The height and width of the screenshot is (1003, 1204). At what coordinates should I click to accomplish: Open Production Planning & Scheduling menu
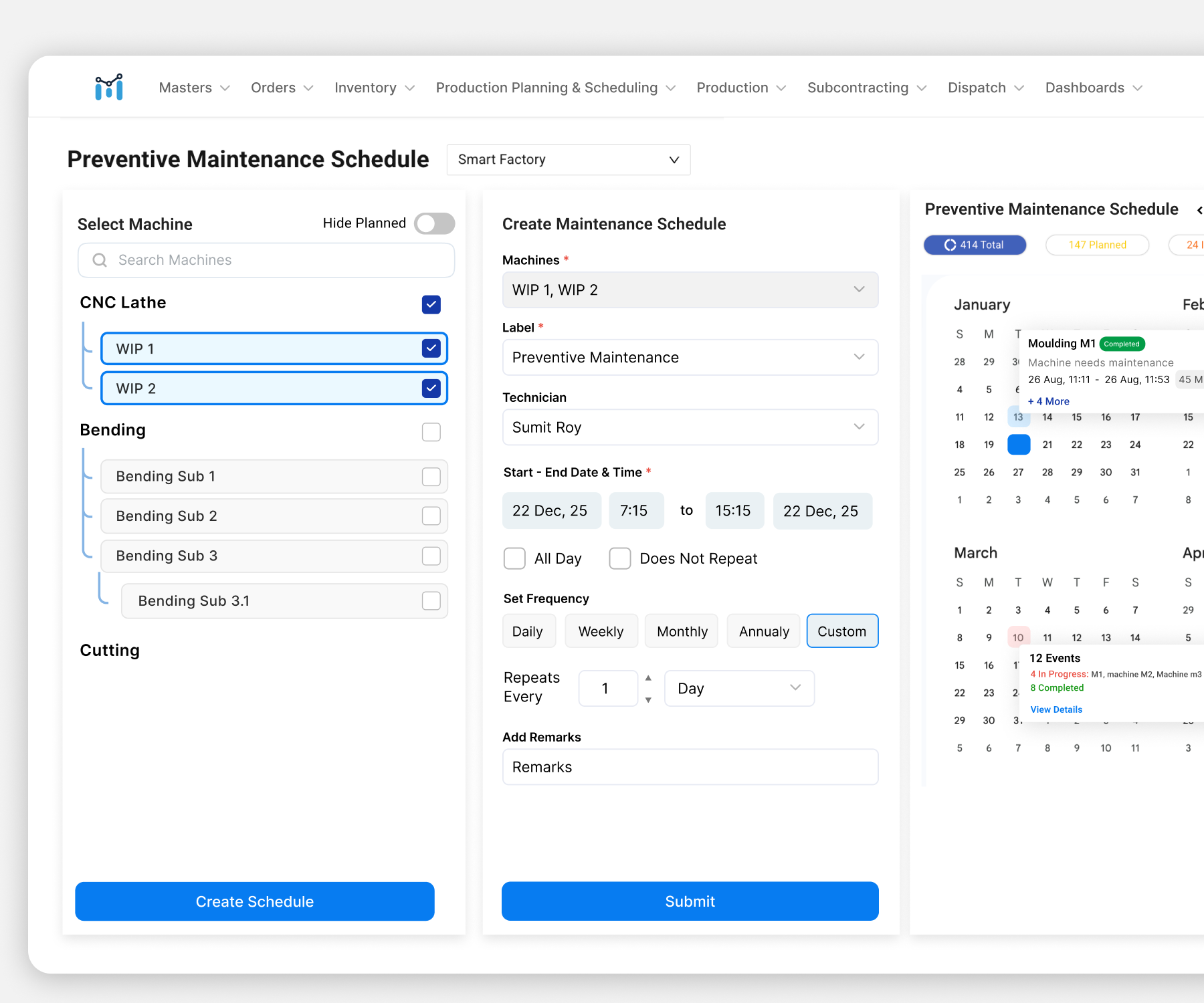click(555, 88)
